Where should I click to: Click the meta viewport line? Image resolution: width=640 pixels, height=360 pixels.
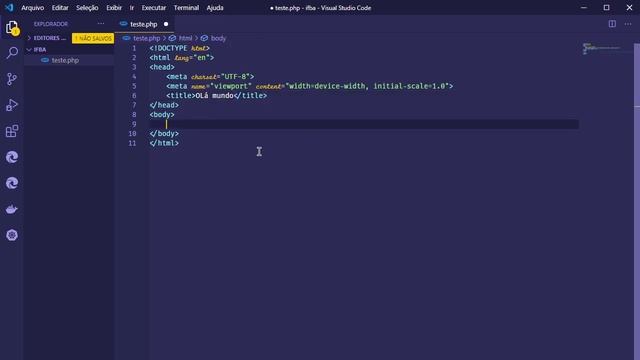pyautogui.click(x=309, y=86)
